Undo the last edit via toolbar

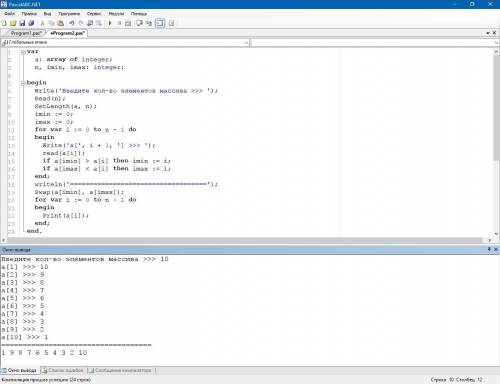(72, 23)
